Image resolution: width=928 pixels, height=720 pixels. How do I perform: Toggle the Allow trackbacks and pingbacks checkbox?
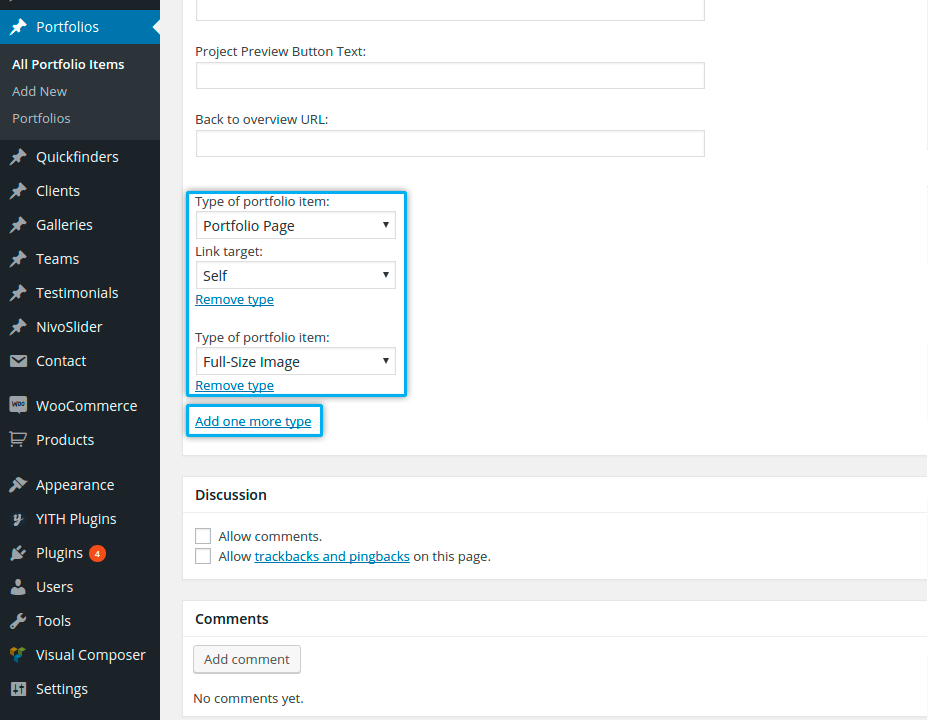(203, 556)
